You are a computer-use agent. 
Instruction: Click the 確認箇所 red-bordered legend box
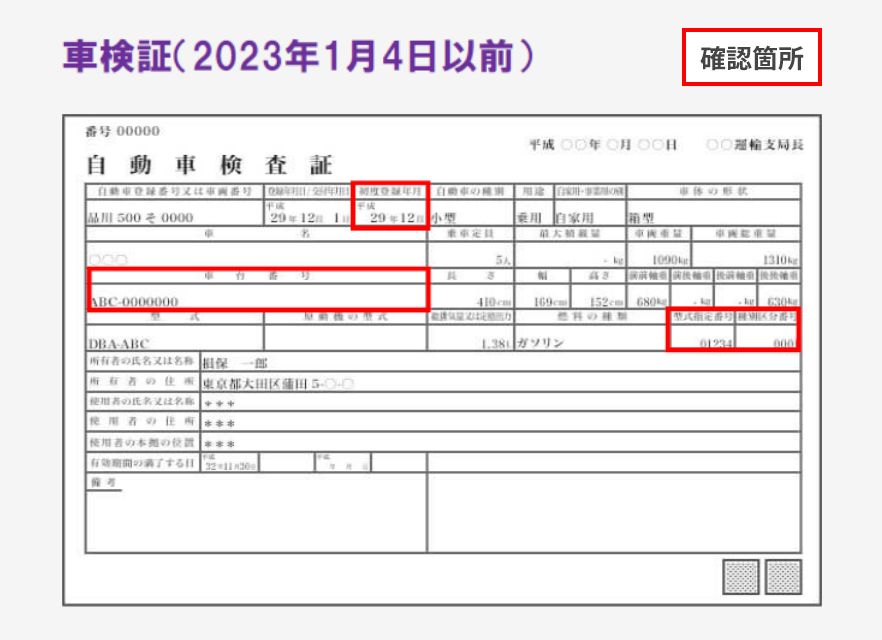751,57
